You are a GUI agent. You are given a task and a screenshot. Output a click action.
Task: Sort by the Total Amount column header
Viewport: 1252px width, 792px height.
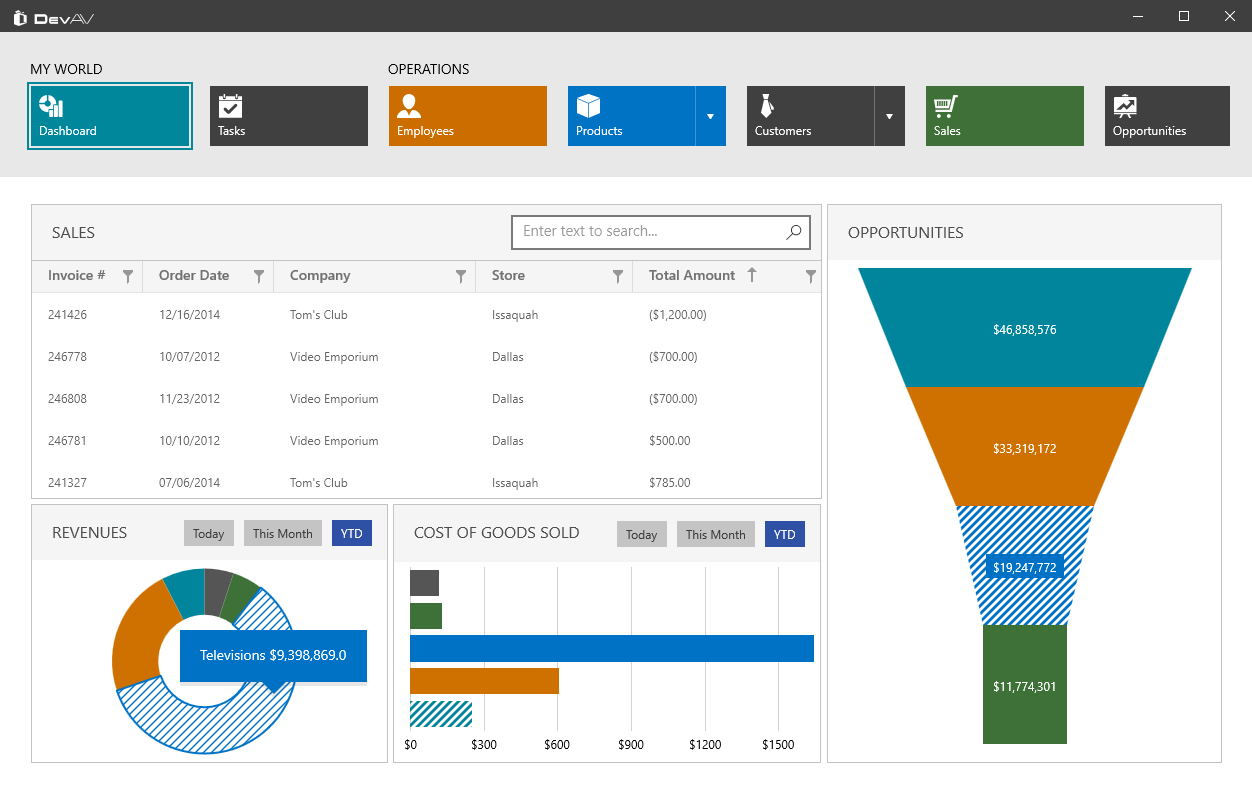692,276
